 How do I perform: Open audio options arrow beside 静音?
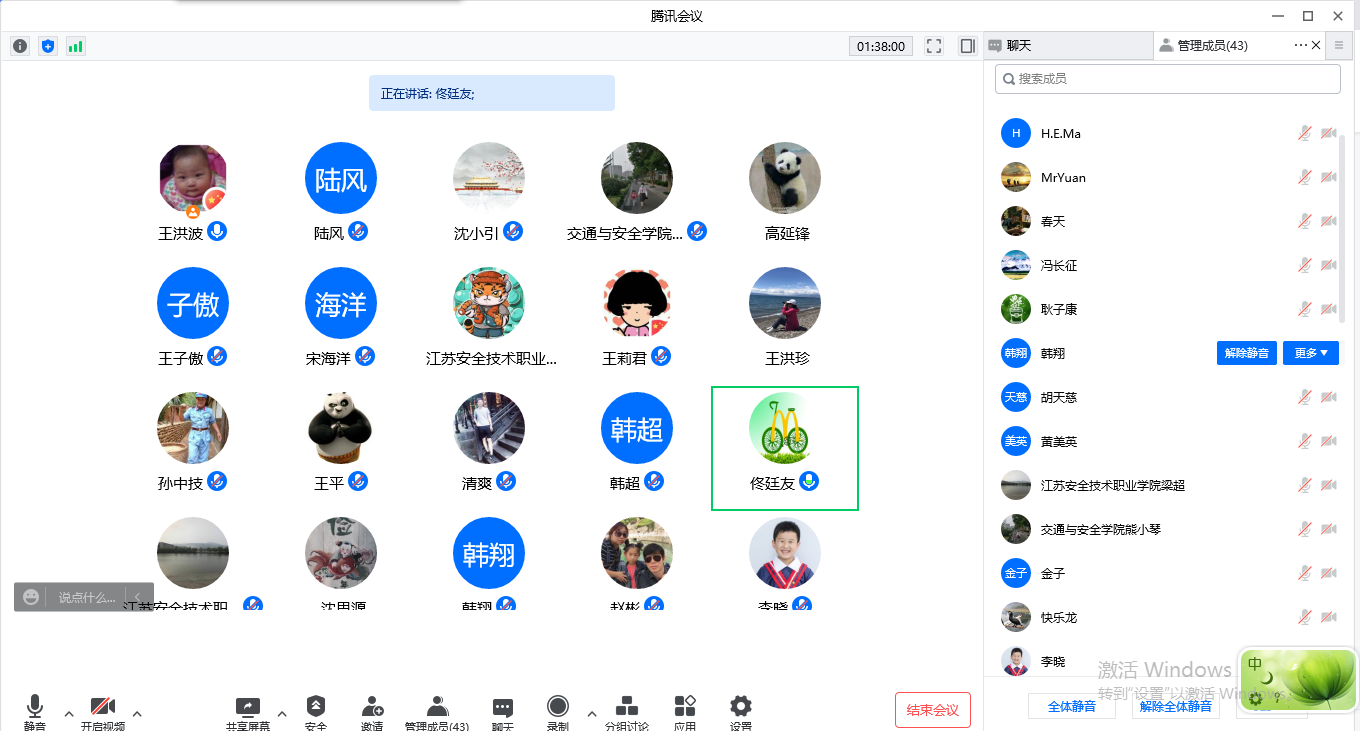tap(69, 714)
